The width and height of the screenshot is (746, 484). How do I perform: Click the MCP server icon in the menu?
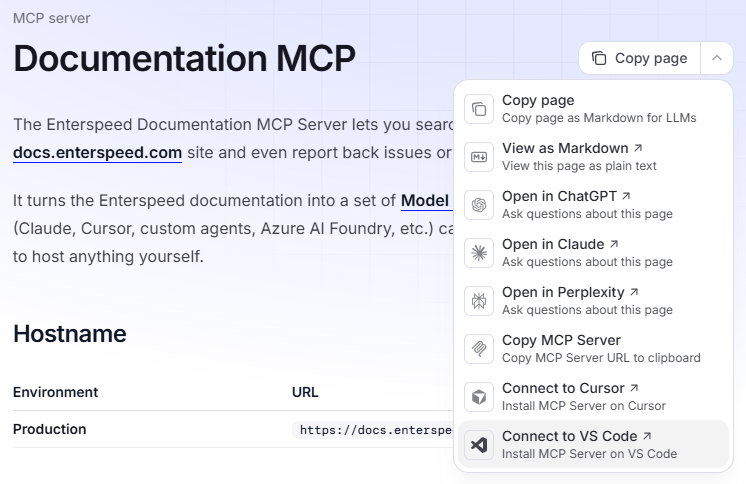pyautogui.click(x=479, y=349)
